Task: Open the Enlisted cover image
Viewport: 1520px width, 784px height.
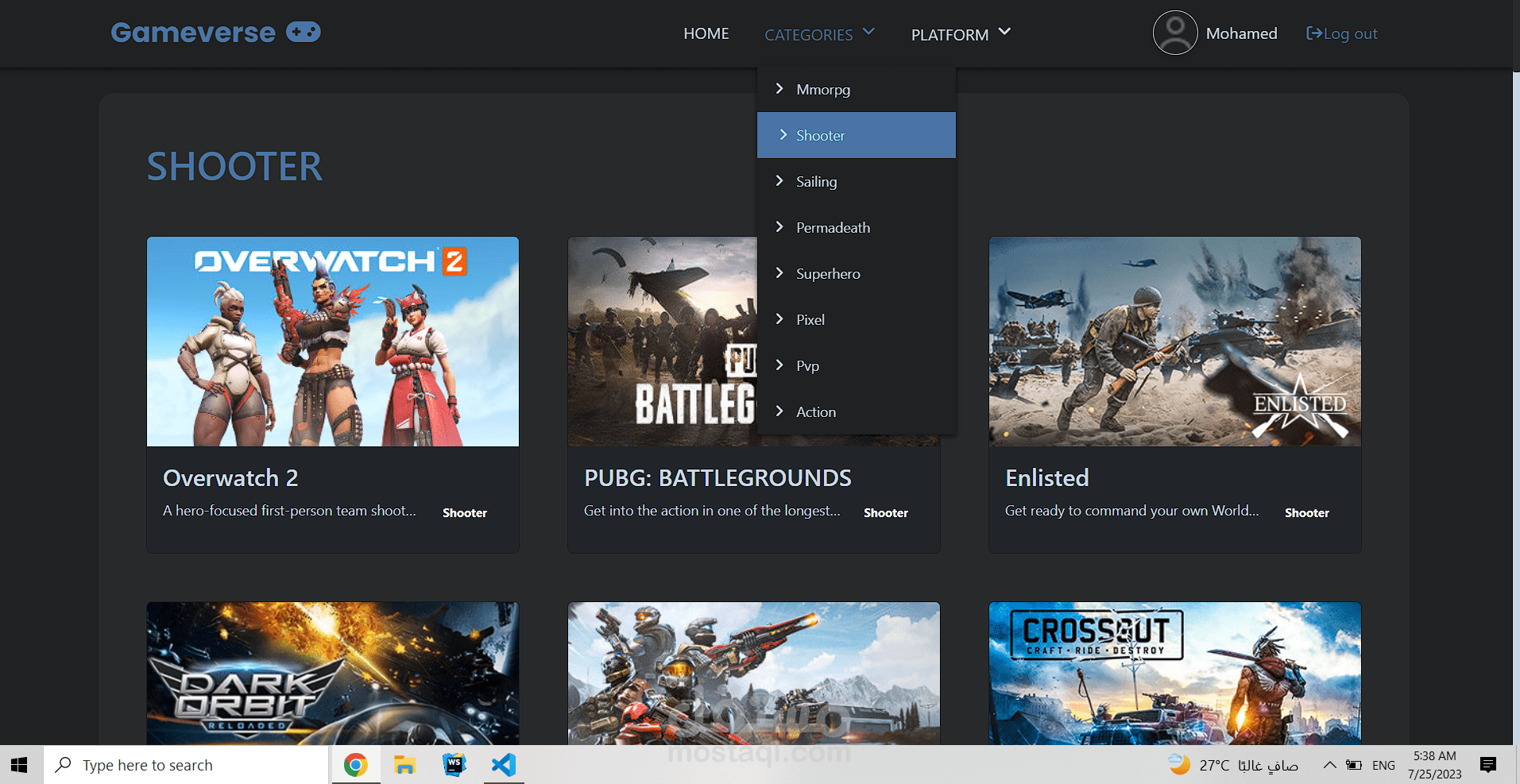Action: (1175, 342)
